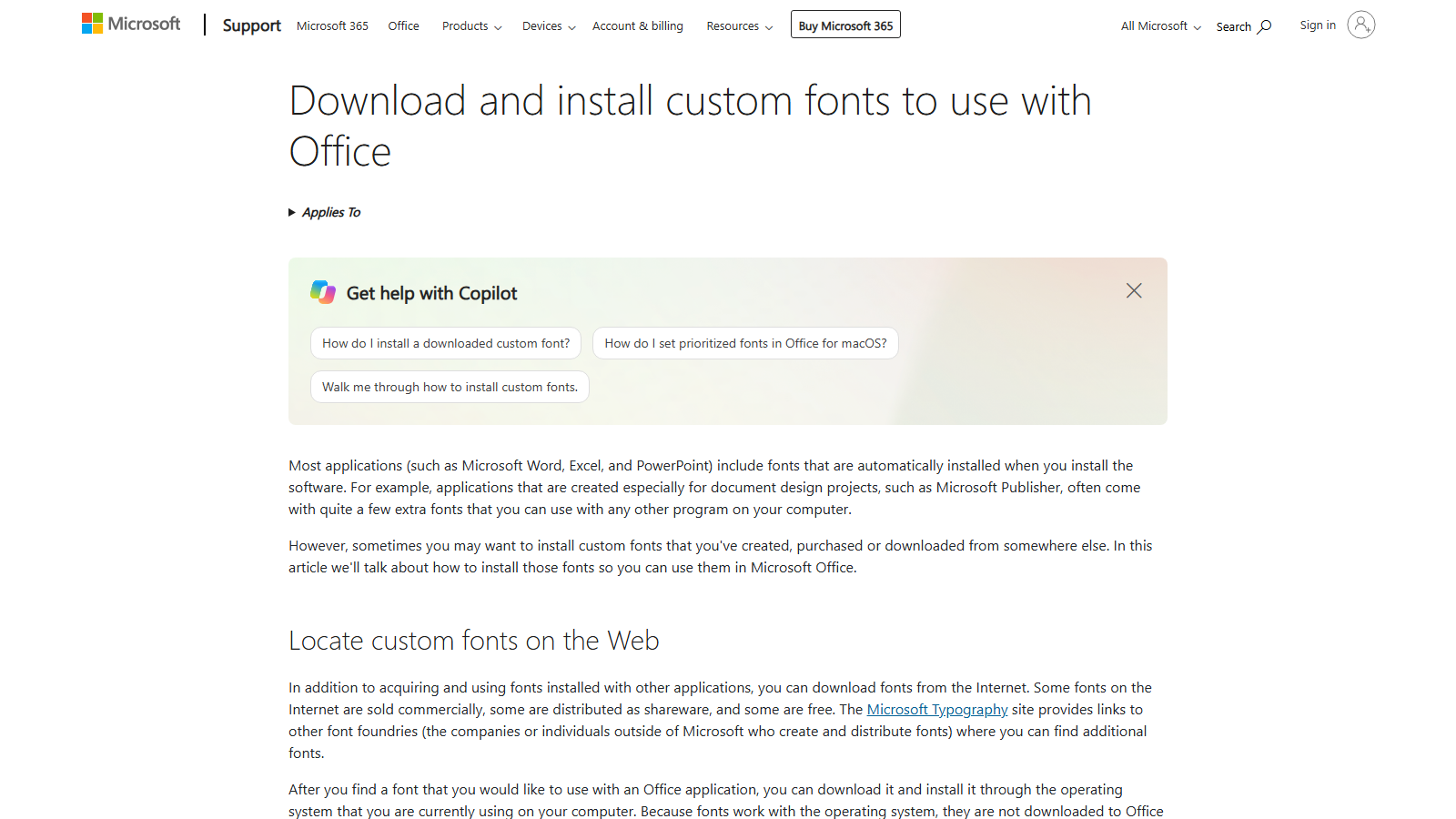The width and height of the screenshot is (1456, 819).
Task: Open the Microsoft Typography link
Action: [937, 709]
